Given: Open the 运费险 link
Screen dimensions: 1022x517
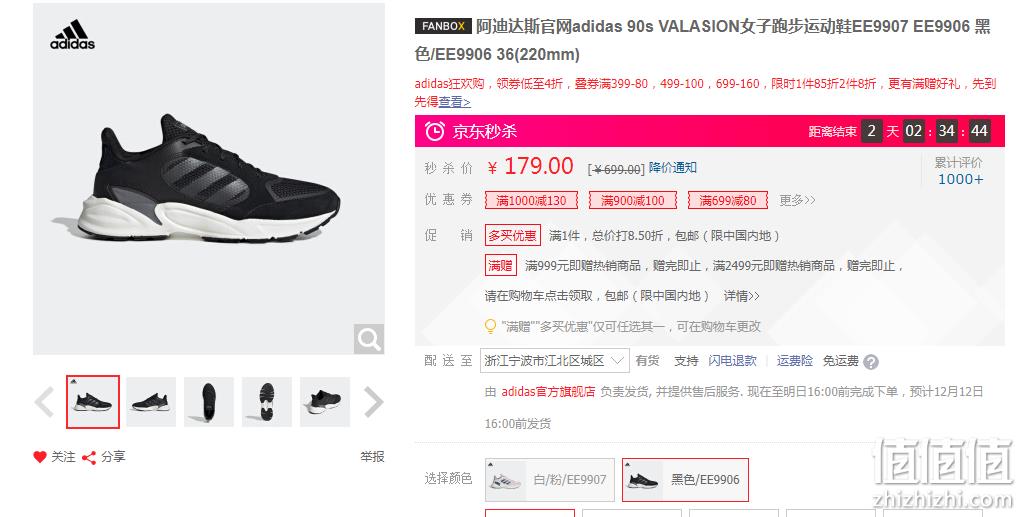Looking at the screenshot, I should [x=795, y=361].
